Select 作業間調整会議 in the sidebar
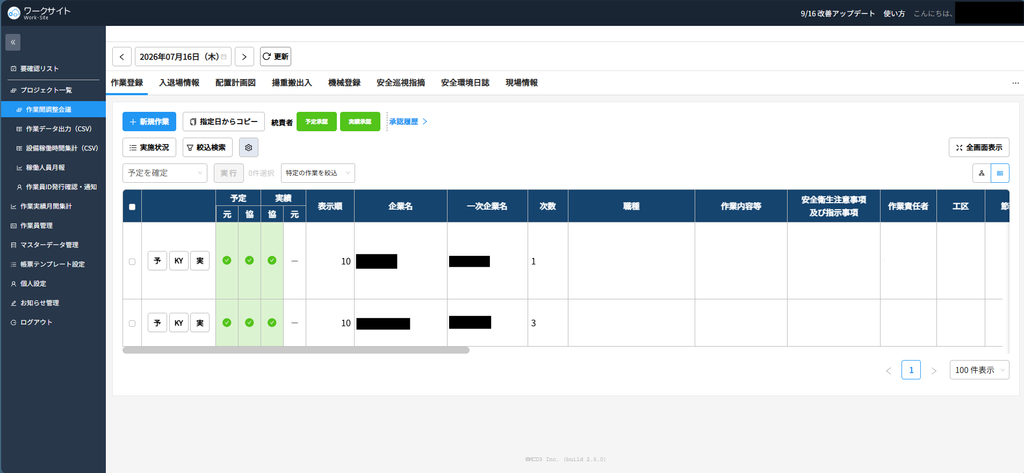This screenshot has width=1024, height=473. pos(53,109)
